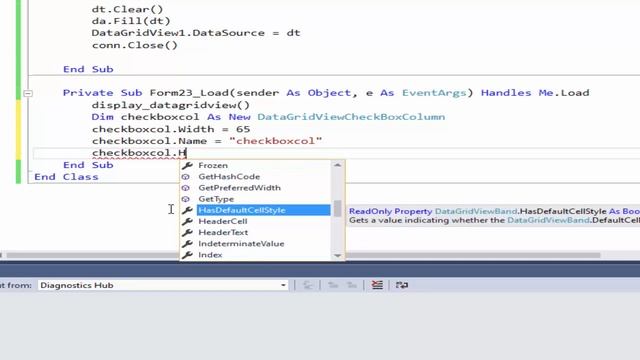
Task: Click IntelliSense list scroll down arrow
Action: (x=338, y=256)
